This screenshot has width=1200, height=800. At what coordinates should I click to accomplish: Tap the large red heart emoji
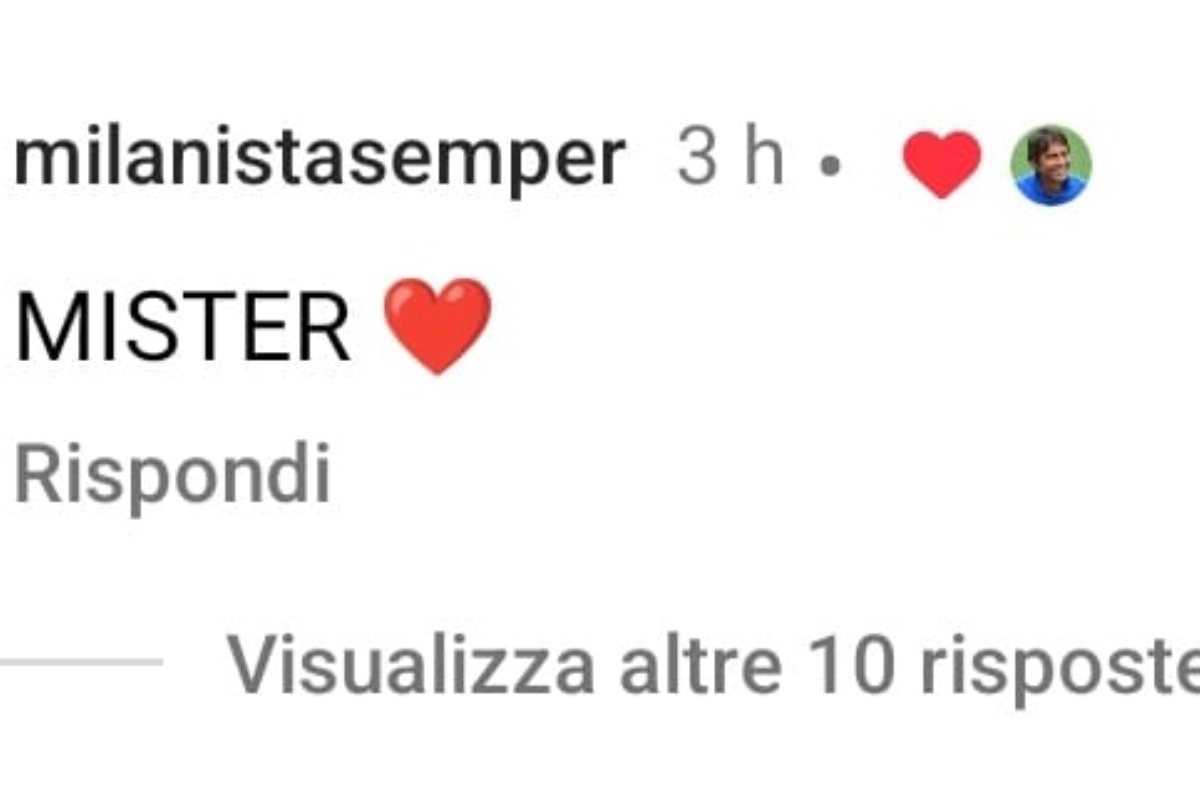pos(438,326)
